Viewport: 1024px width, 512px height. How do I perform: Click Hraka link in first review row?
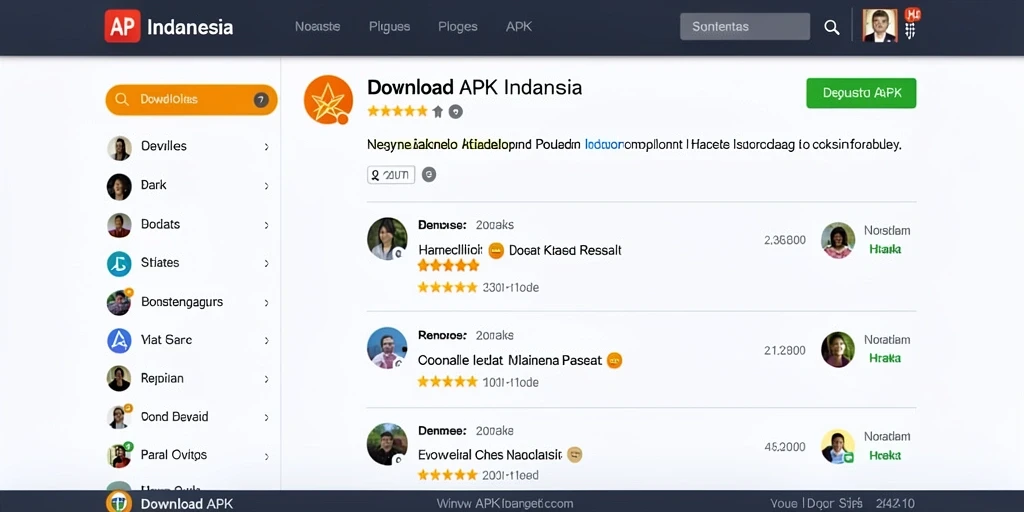pos(885,249)
